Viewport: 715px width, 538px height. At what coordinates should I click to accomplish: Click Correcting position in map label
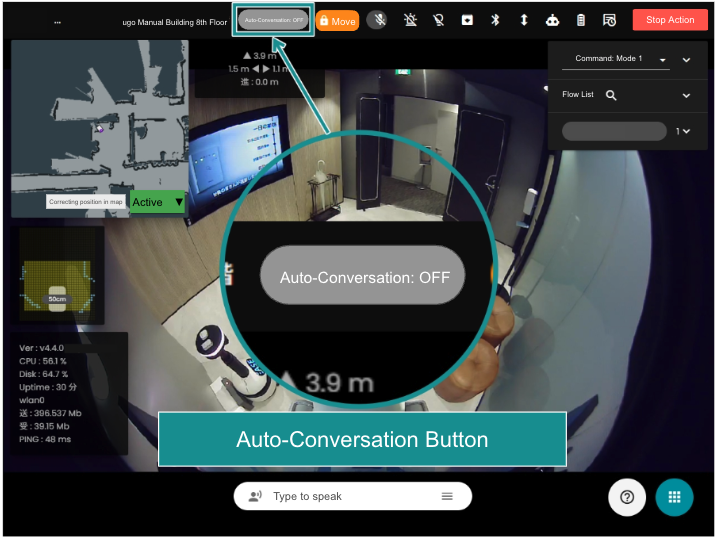(86, 202)
